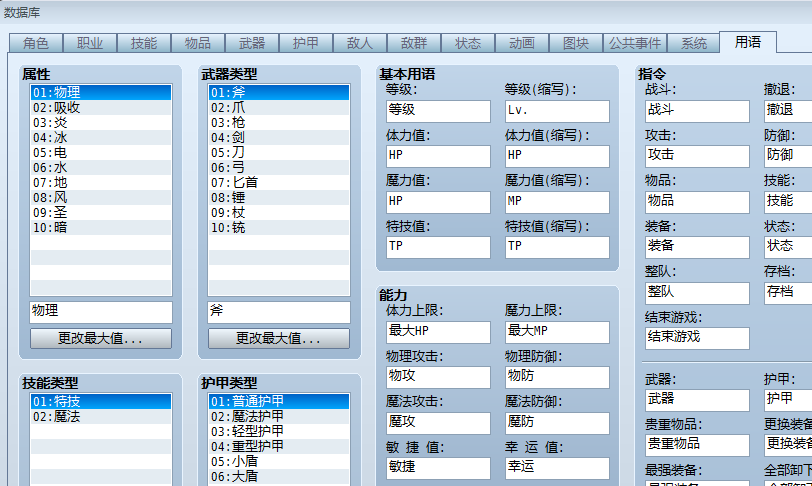Select 03:轻型护甲 armor type
Screen dimensions: 812x486
pyautogui.click(x=279, y=432)
